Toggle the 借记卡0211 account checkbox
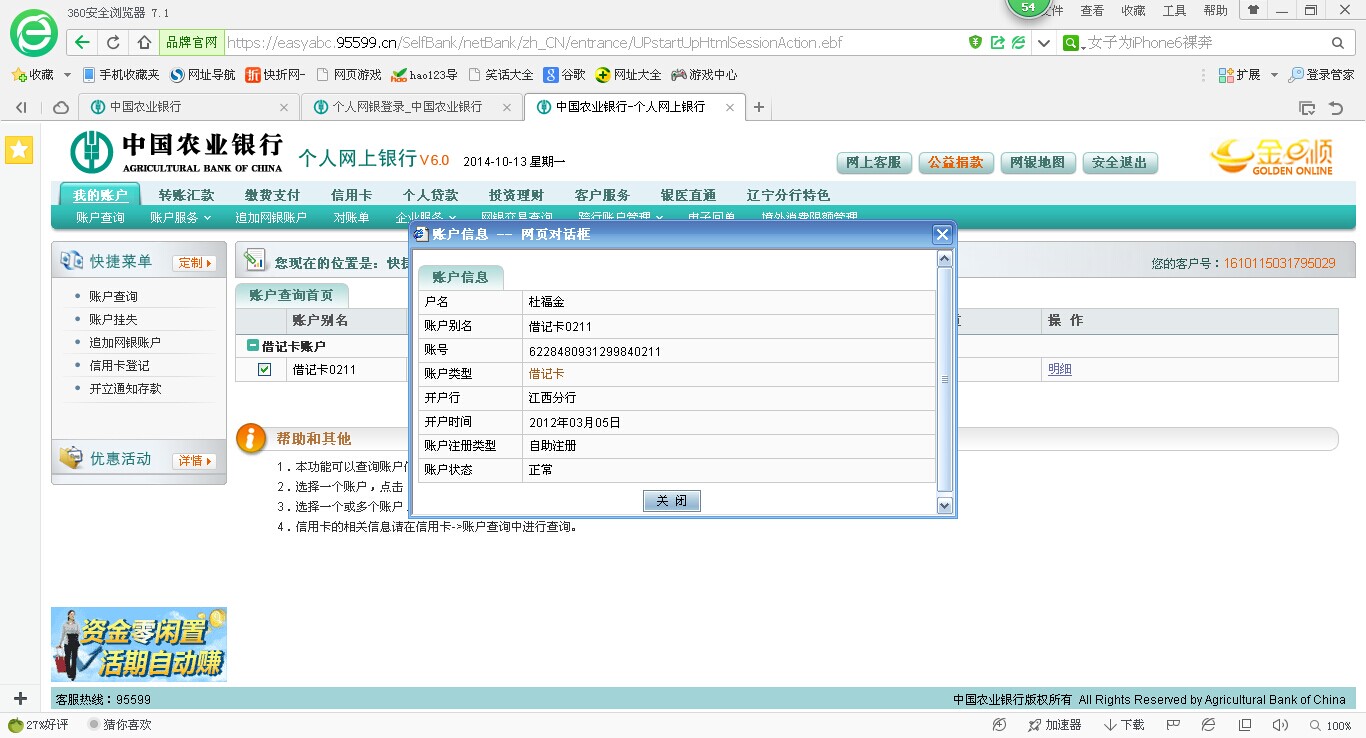The width and height of the screenshot is (1366, 738). tap(264, 370)
